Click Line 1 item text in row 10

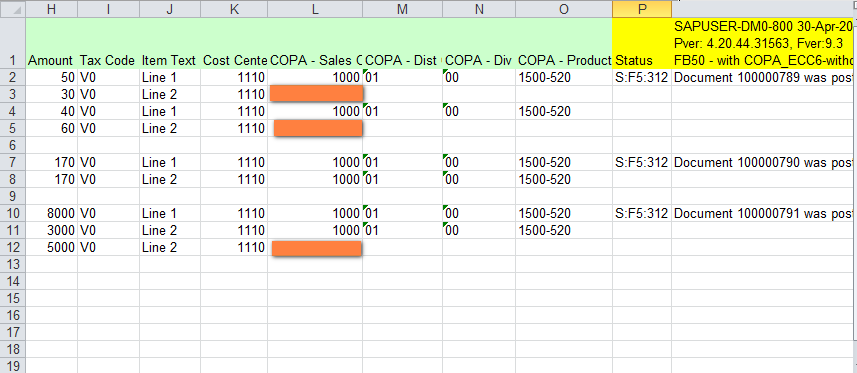[170, 213]
